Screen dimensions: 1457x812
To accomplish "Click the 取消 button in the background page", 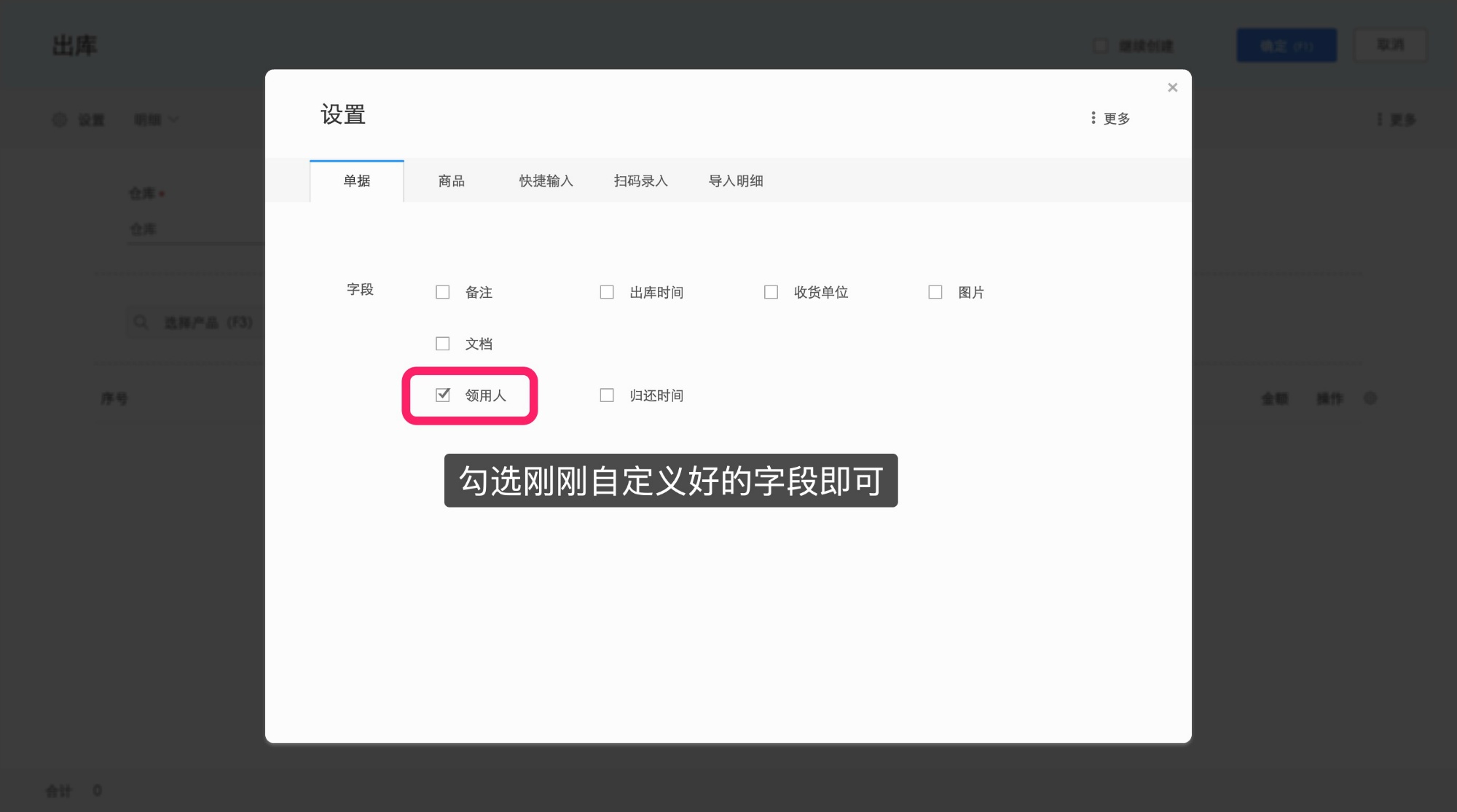I will tap(1390, 45).
